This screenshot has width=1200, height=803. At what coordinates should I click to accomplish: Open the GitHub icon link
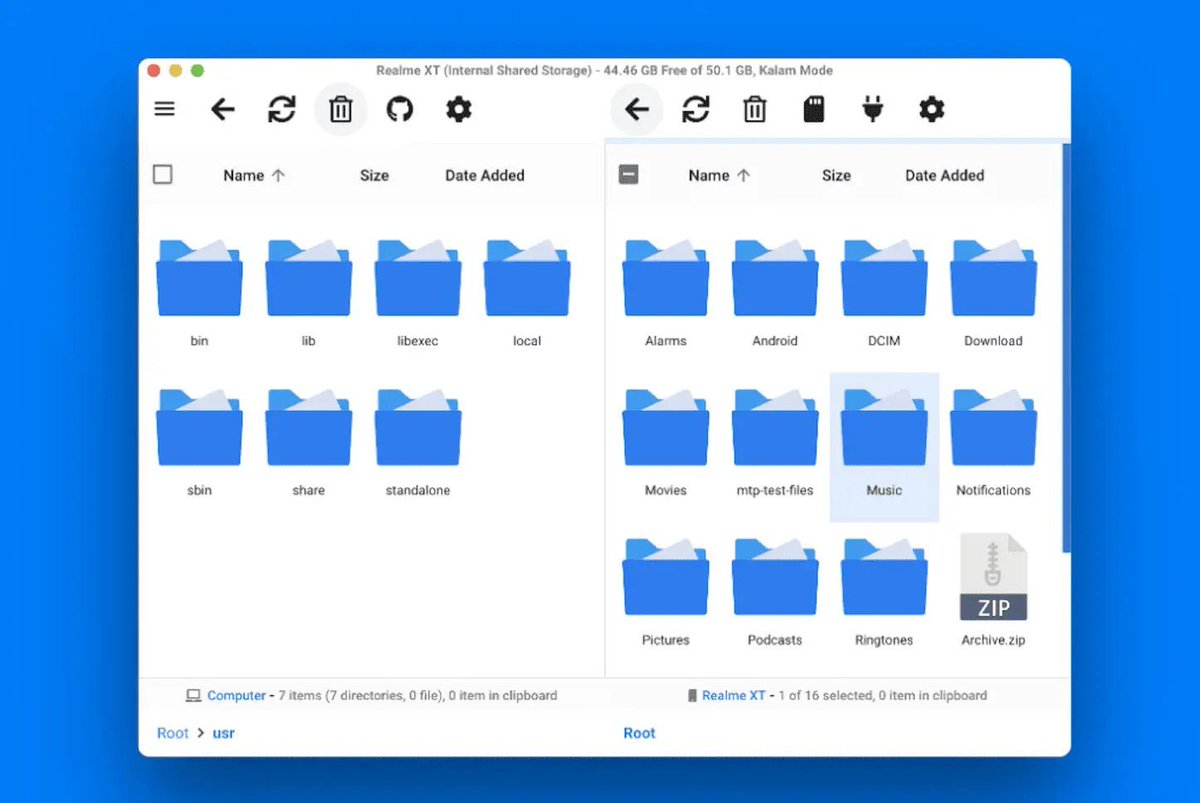click(x=400, y=109)
